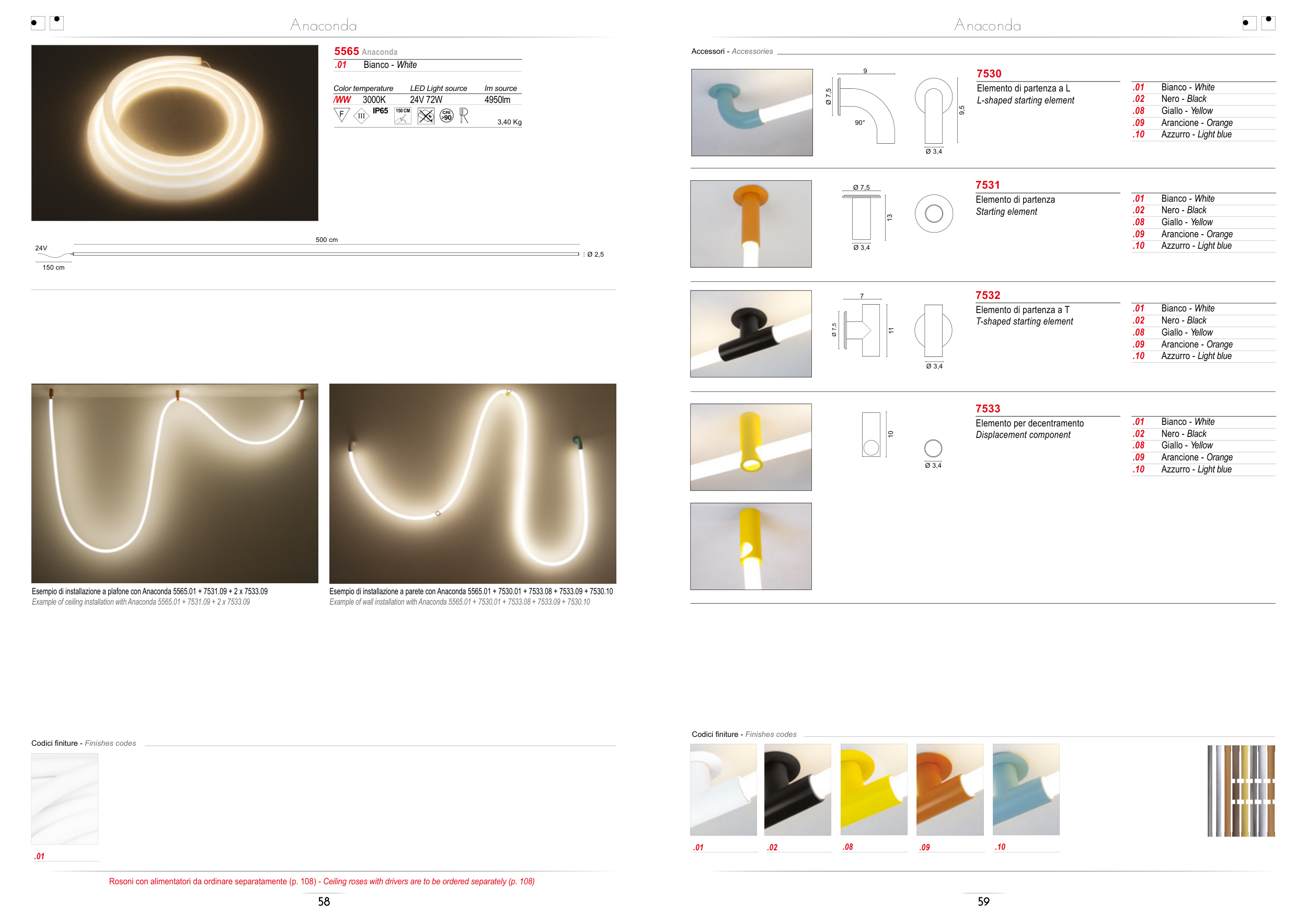
Task: Open the 7530 L-shaped element photo
Action: (x=751, y=113)
